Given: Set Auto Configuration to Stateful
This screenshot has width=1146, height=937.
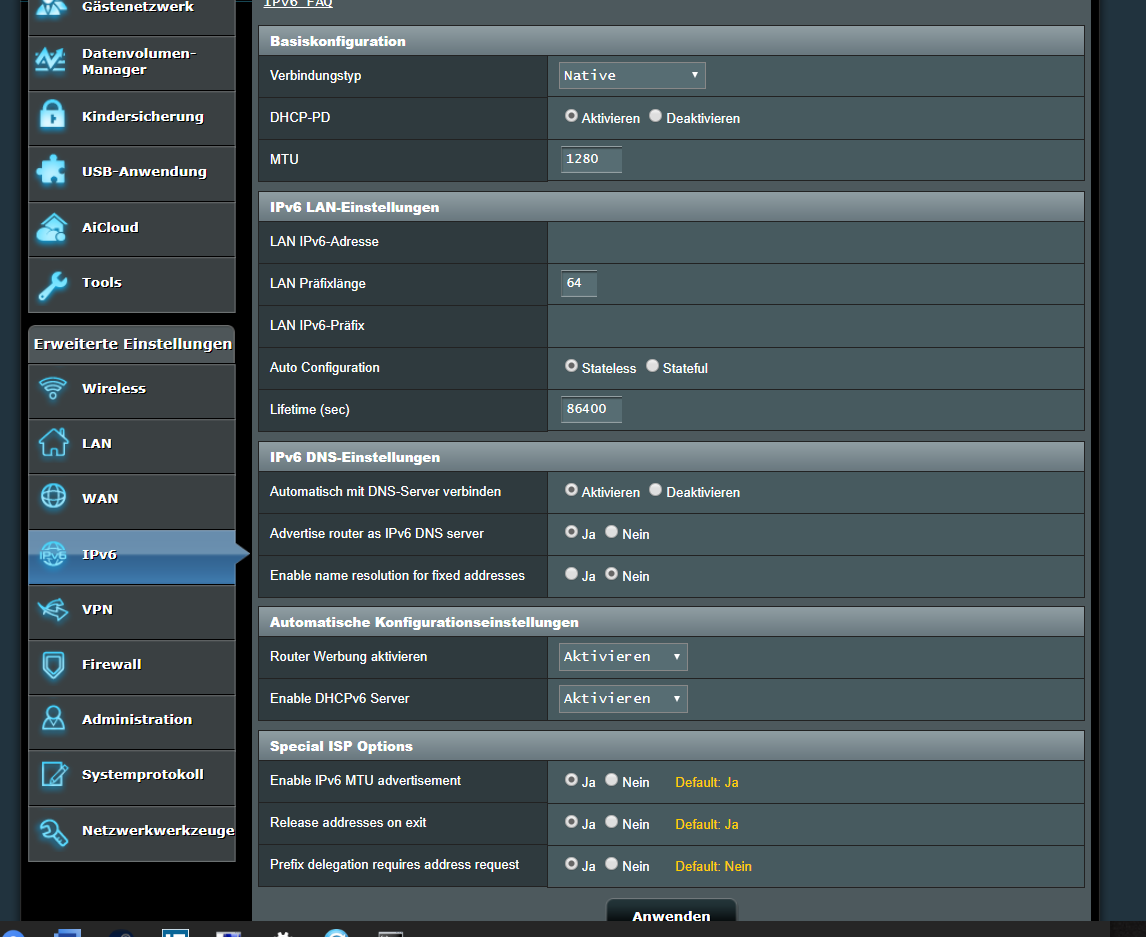Looking at the screenshot, I should 653,367.
